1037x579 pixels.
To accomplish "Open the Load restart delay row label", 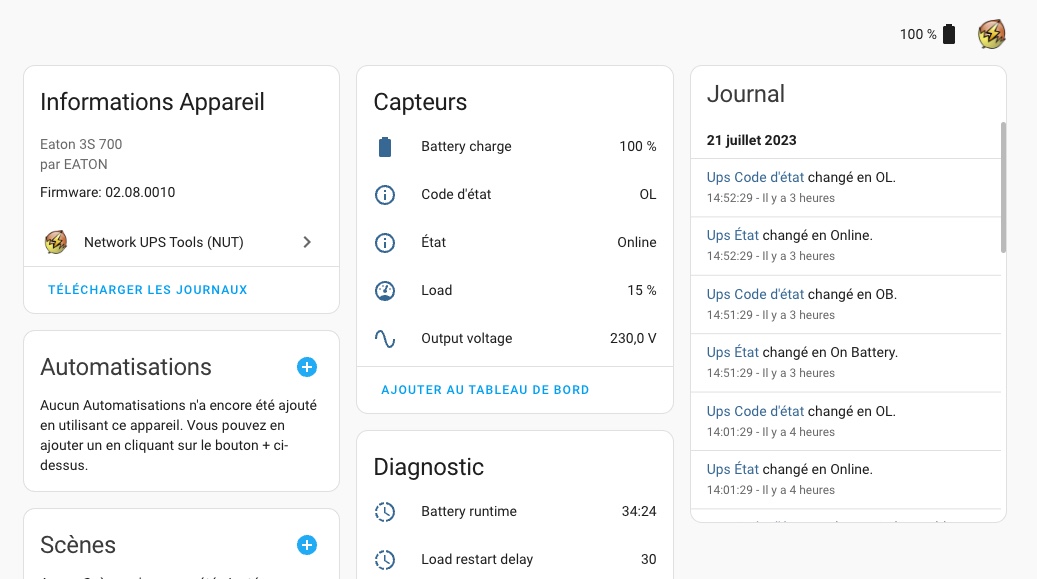I will pos(477,559).
